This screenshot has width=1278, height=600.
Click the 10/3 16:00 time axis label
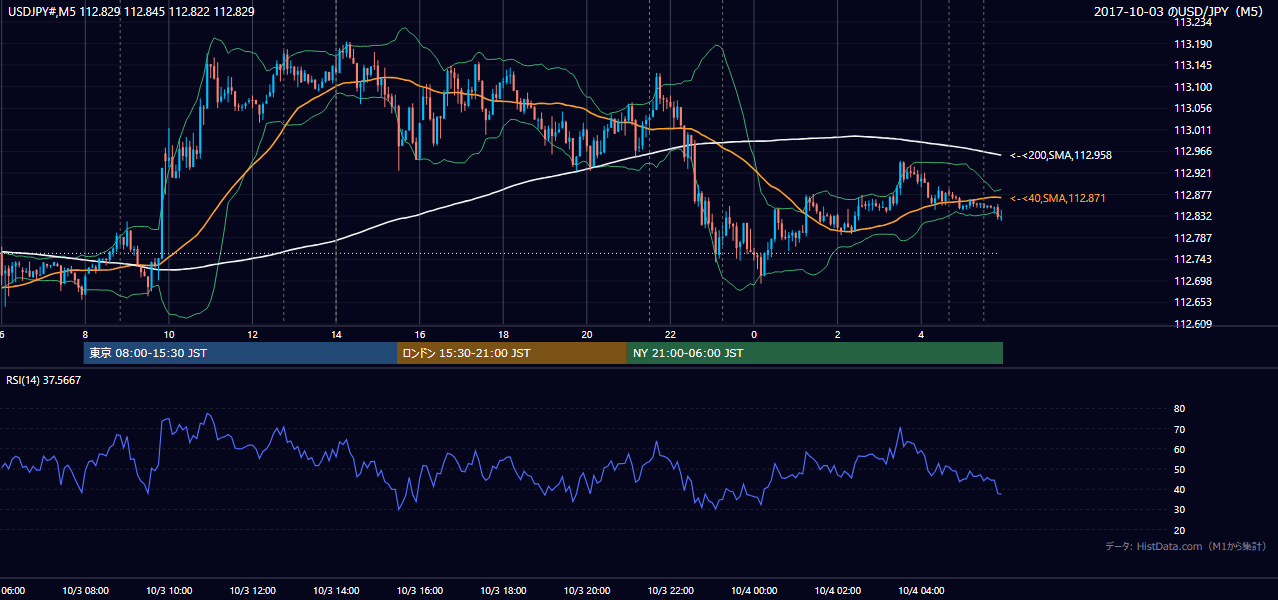point(420,590)
